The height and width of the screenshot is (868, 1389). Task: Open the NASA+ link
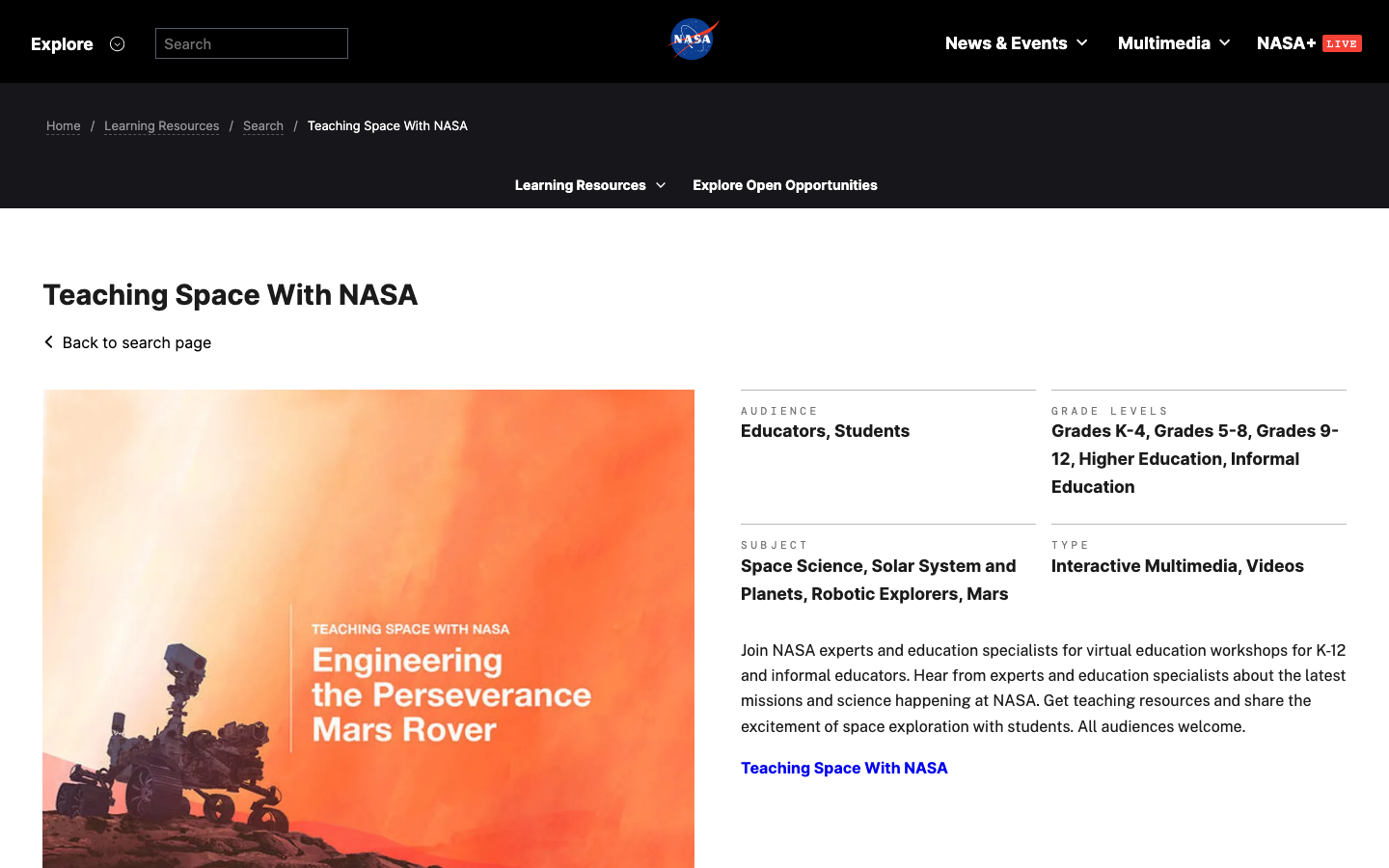coord(1287,43)
